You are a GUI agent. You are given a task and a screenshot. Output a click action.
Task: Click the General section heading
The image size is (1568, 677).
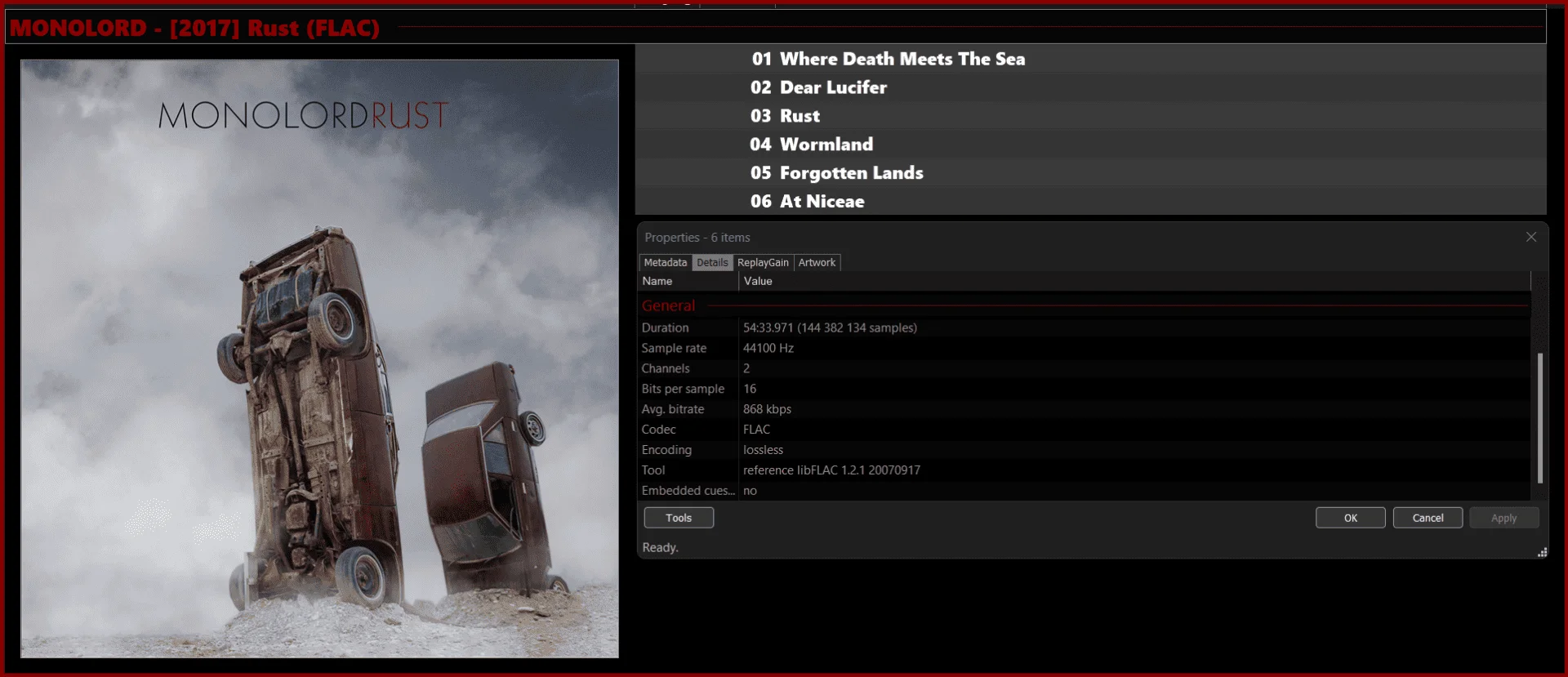[668, 305]
